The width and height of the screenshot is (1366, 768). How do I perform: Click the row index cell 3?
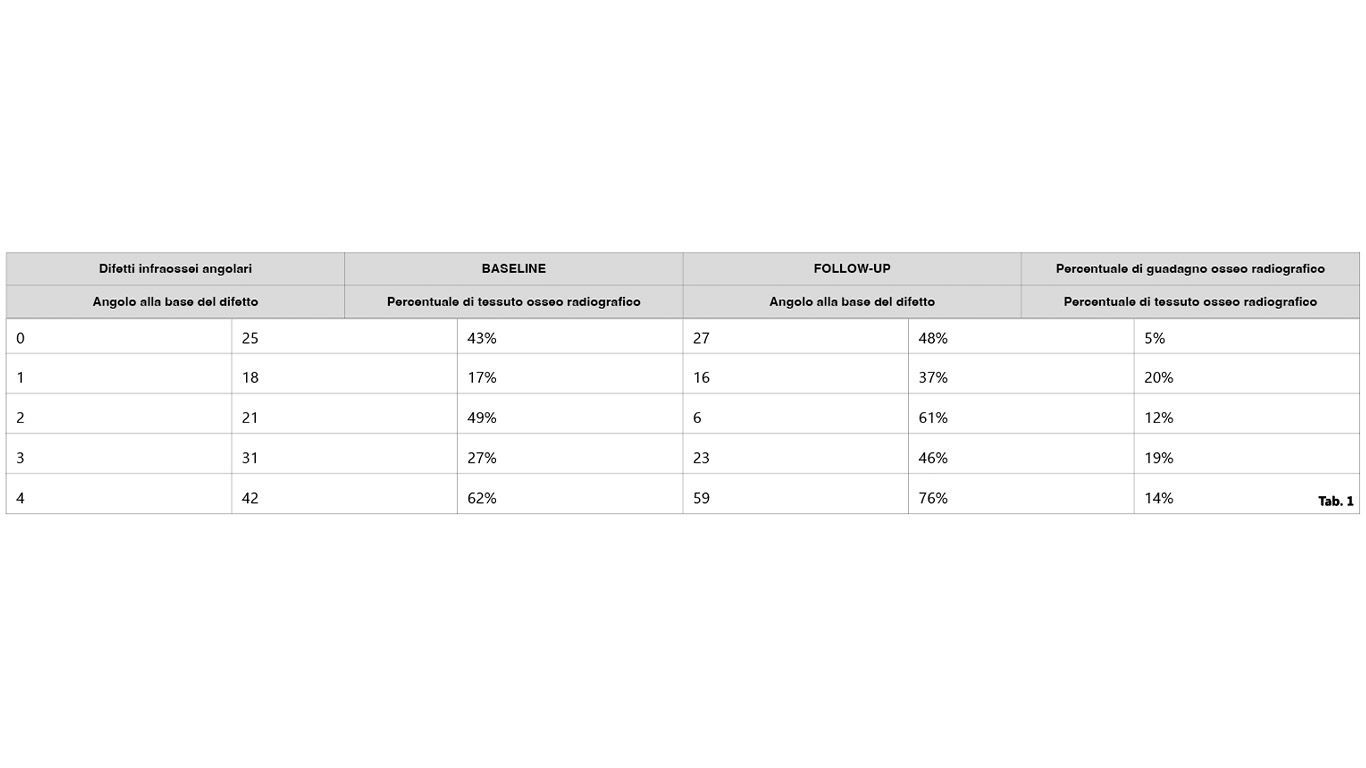tap(119, 458)
